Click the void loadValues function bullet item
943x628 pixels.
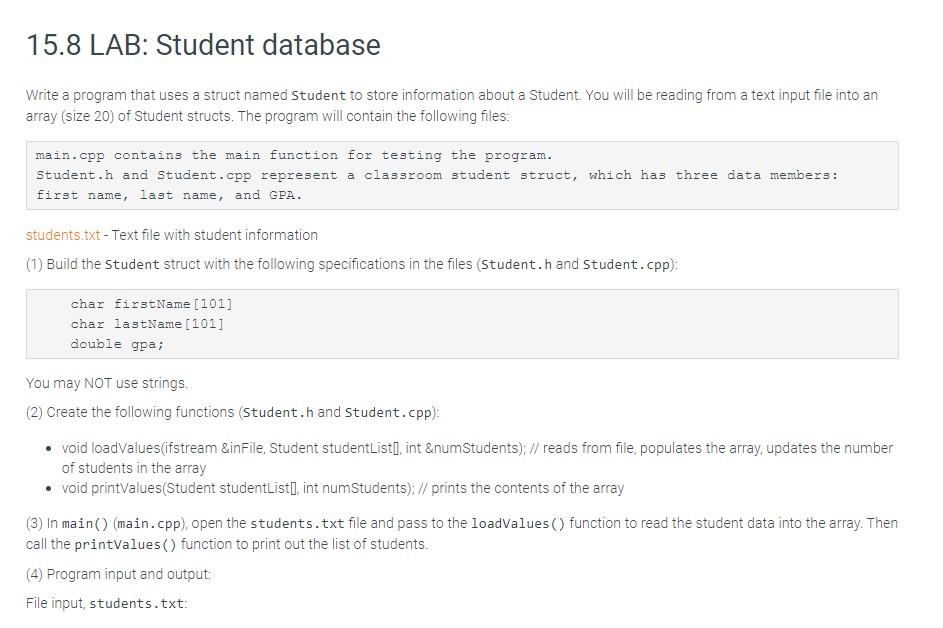click(x=477, y=458)
